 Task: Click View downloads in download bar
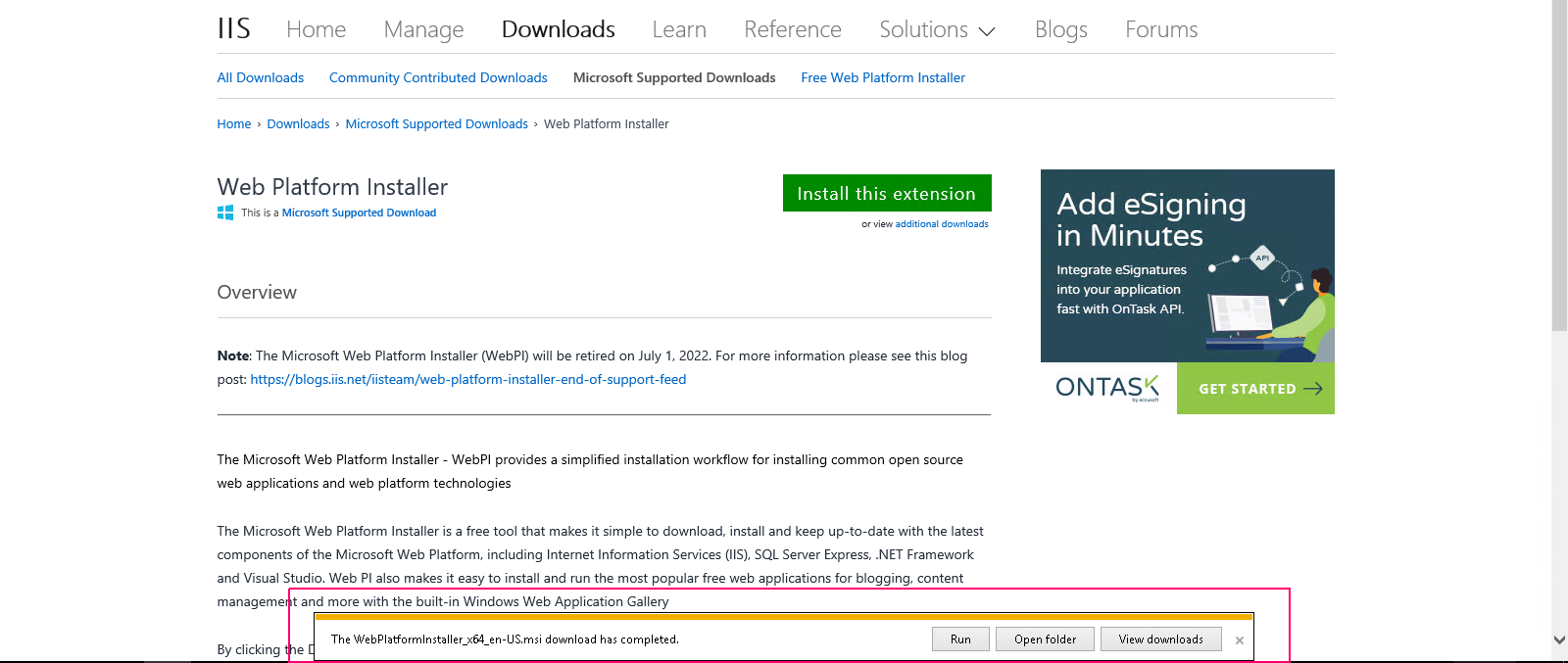[1161, 639]
